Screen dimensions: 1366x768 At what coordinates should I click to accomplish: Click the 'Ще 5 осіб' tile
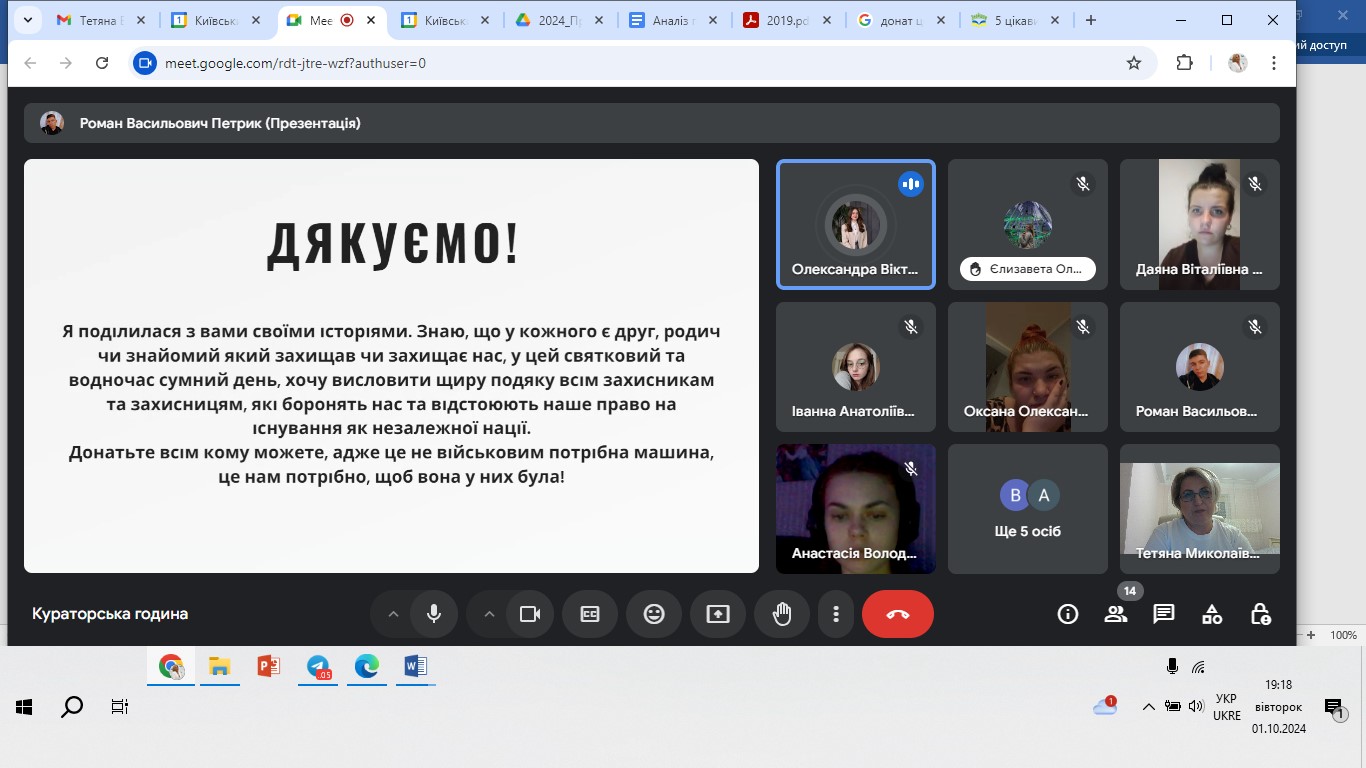tap(1028, 509)
